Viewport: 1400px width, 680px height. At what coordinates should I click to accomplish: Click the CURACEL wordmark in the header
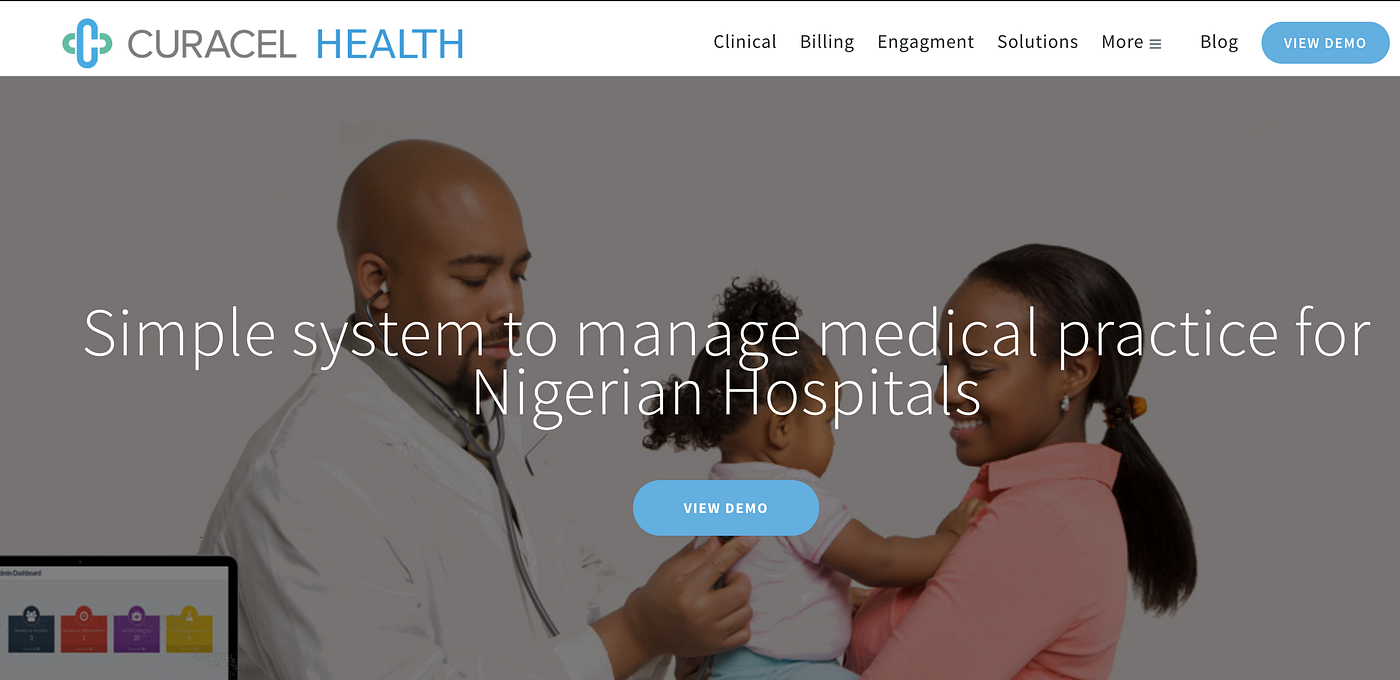(x=212, y=43)
